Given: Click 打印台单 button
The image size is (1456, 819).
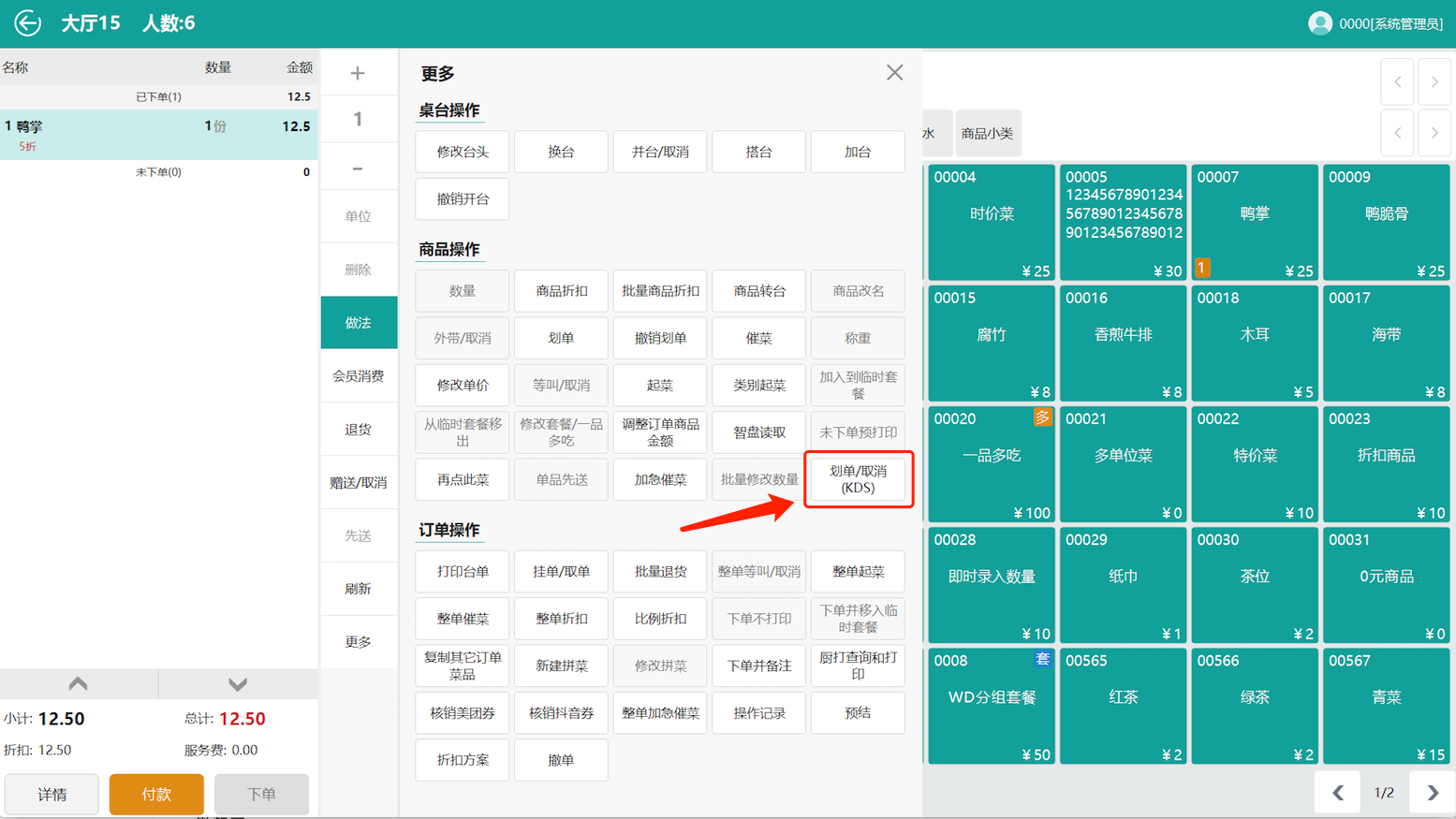Looking at the screenshot, I should coord(463,571).
